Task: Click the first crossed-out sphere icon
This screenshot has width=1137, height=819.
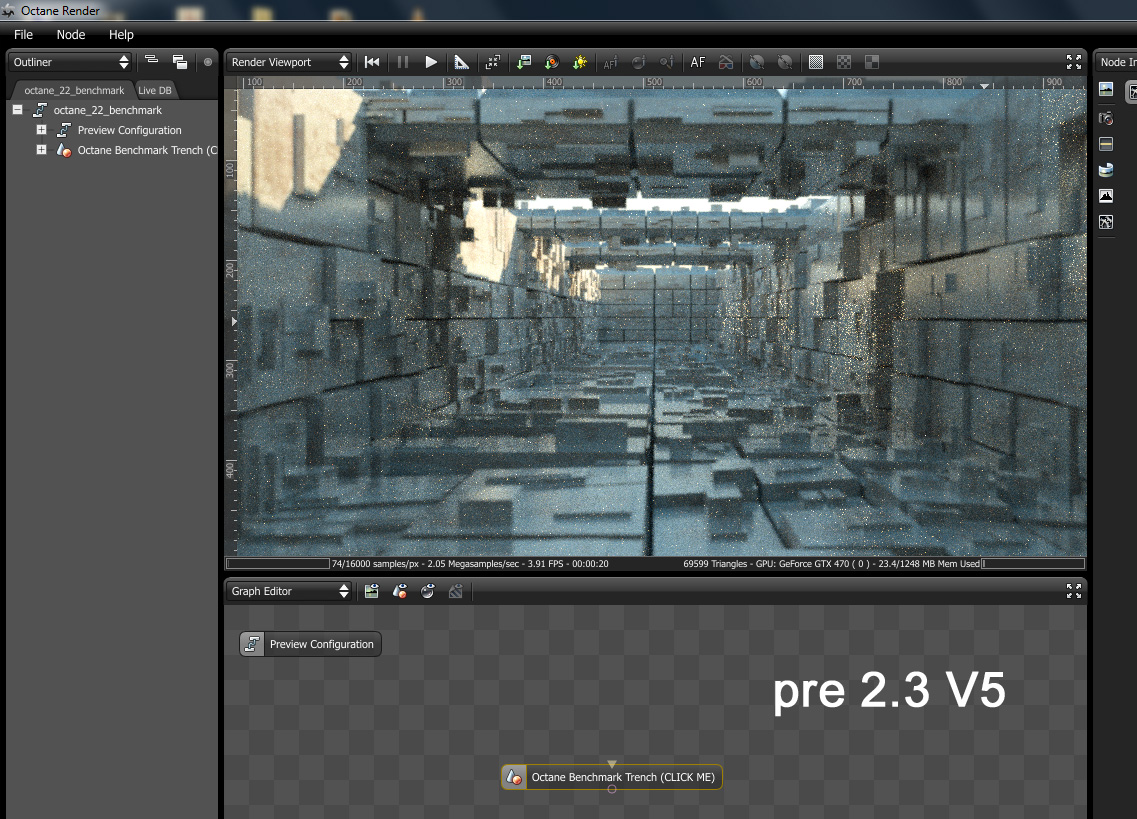Action: (756, 62)
